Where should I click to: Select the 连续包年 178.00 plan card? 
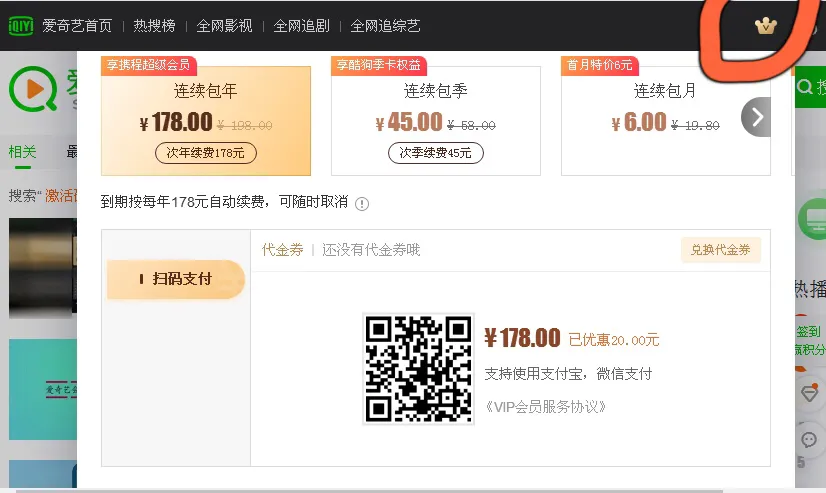(206, 121)
